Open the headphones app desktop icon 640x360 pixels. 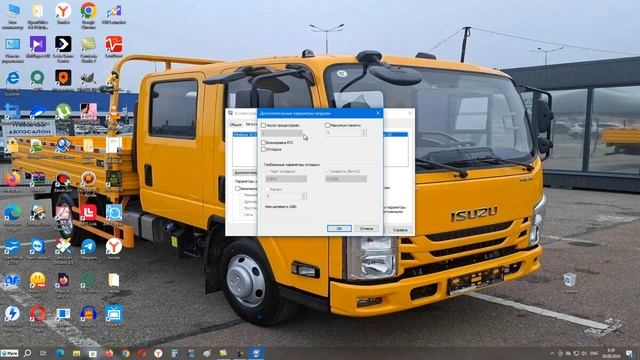click(88, 314)
